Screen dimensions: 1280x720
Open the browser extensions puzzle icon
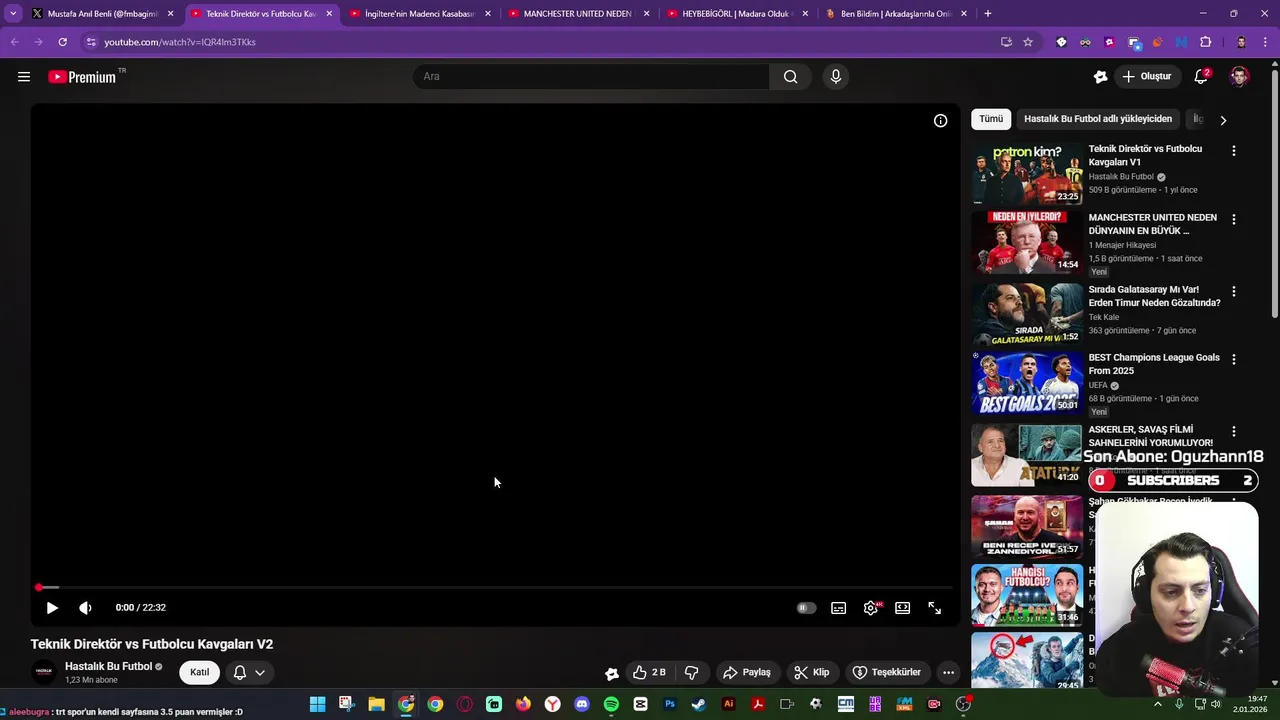pyautogui.click(x=1205, y=42)
